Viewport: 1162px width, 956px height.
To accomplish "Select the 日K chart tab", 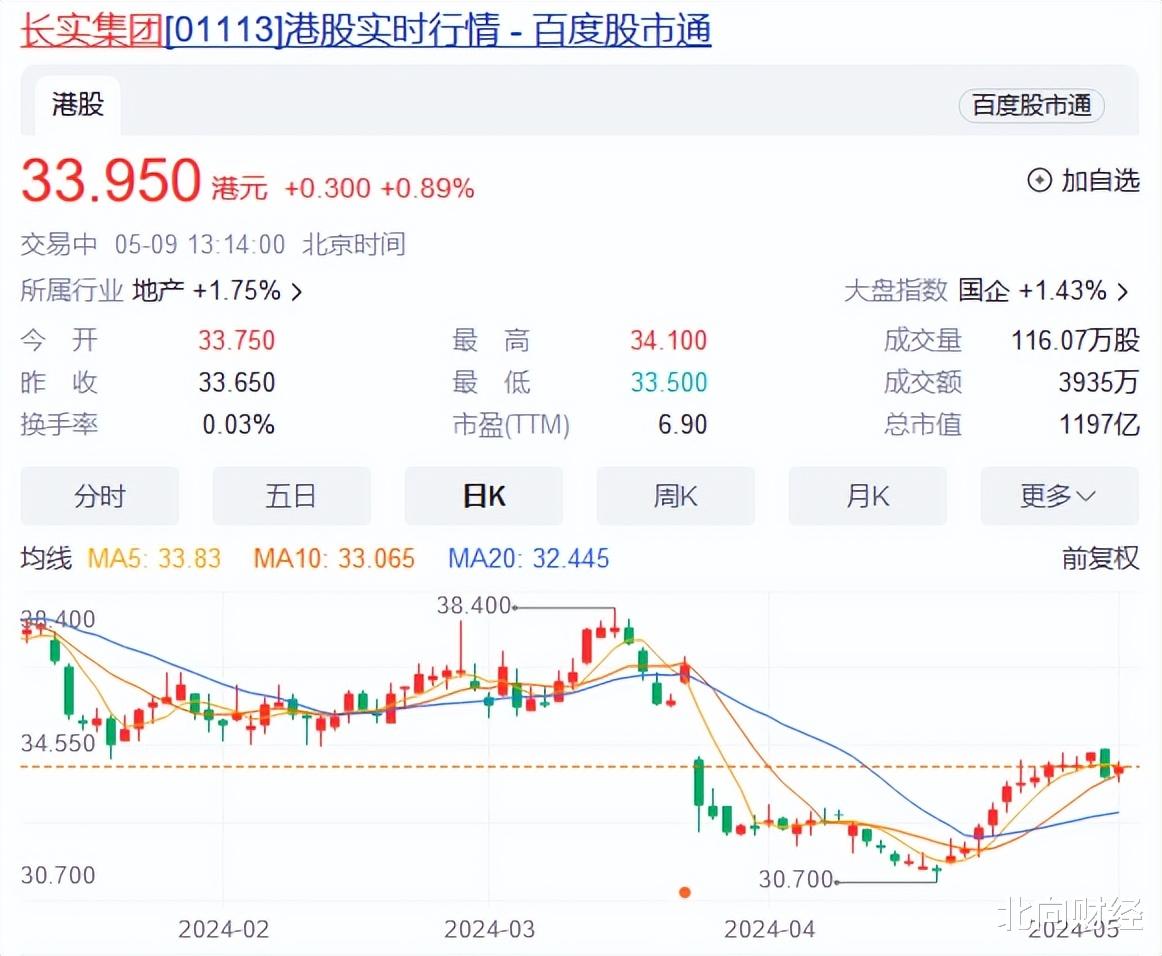I will (x=483, y=496).
